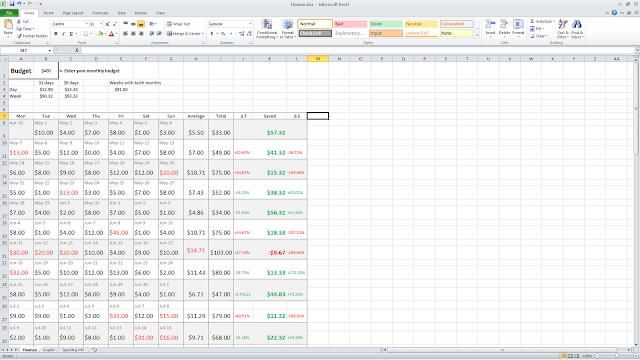Switch to the Formulas ribbon tab
The width and height of the screenshot is (640, 360).
(100, 13)
